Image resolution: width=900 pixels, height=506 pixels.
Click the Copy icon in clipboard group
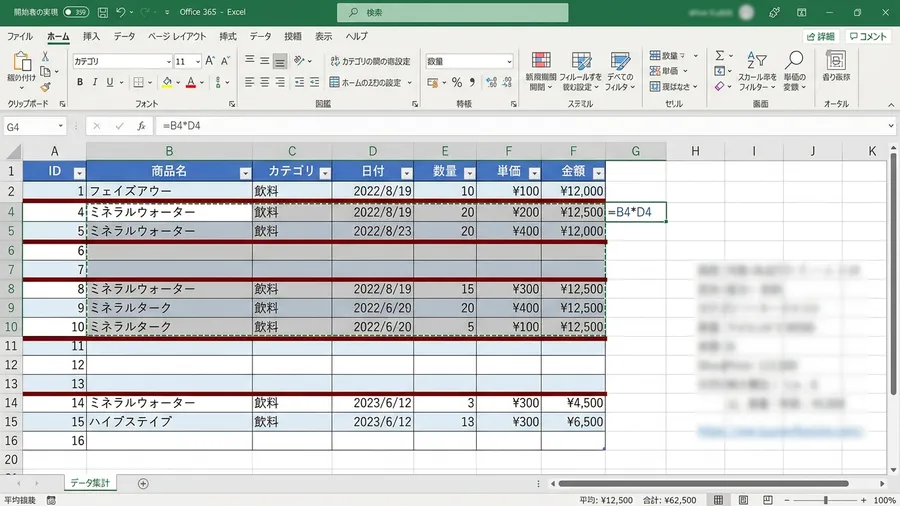click(45, 72)
